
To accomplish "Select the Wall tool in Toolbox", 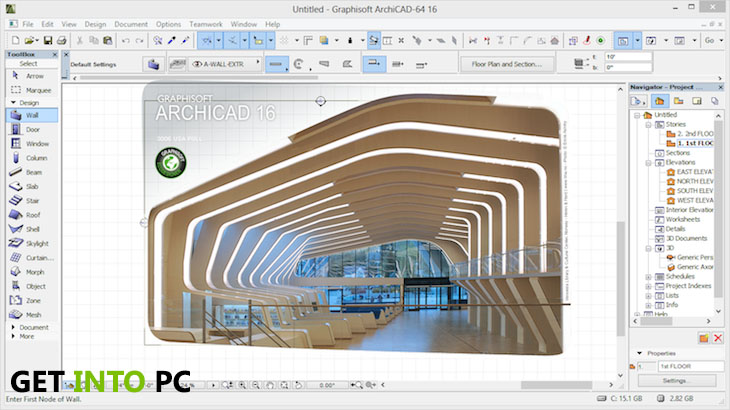I will click(x=32, y=115).
